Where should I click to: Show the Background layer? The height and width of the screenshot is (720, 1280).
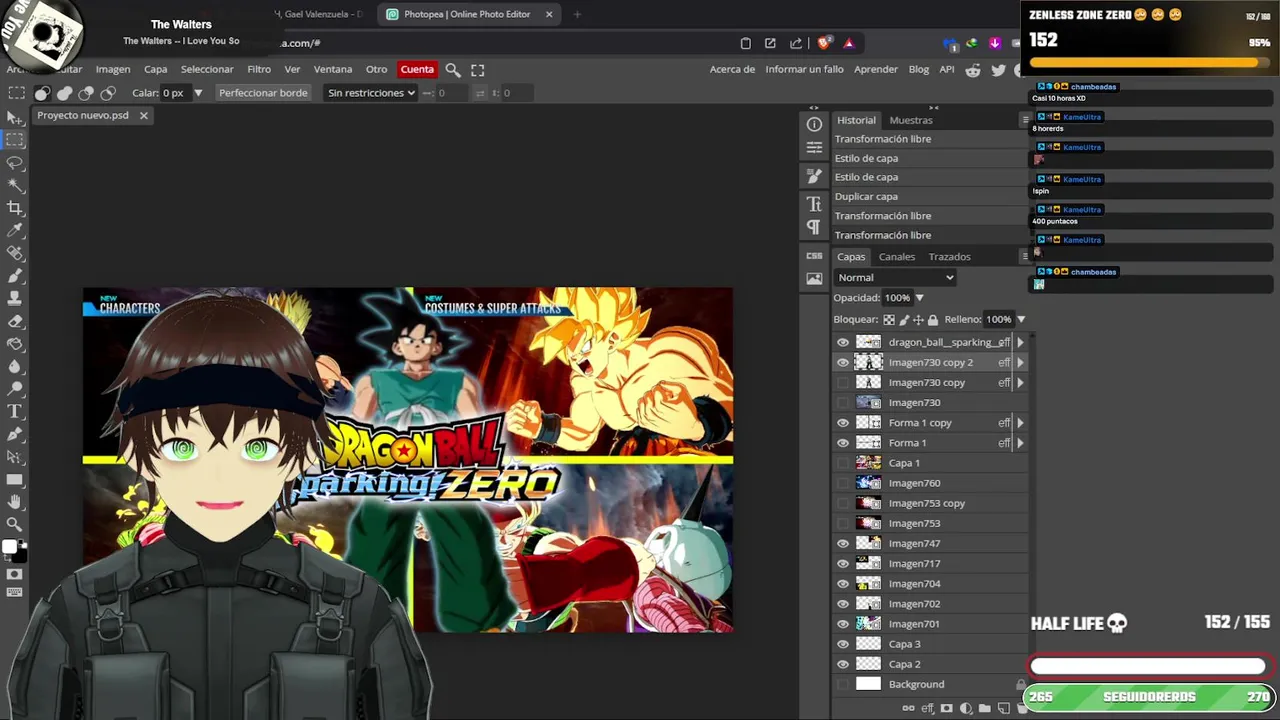pyautogui.click(x=843, y=684)
